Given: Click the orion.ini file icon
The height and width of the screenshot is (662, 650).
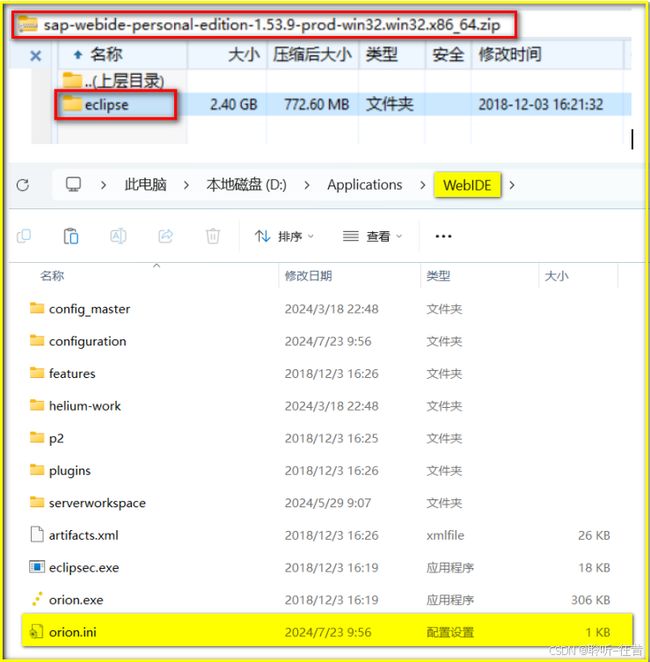Looking at the screenshot, I should (x=36, y=632).
